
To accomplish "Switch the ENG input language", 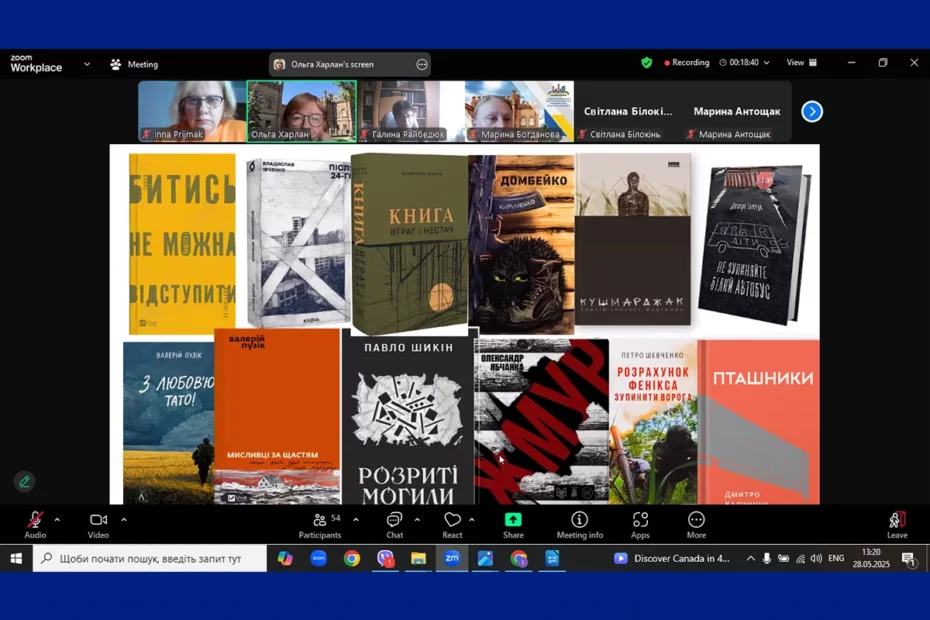I will (836, 558).
